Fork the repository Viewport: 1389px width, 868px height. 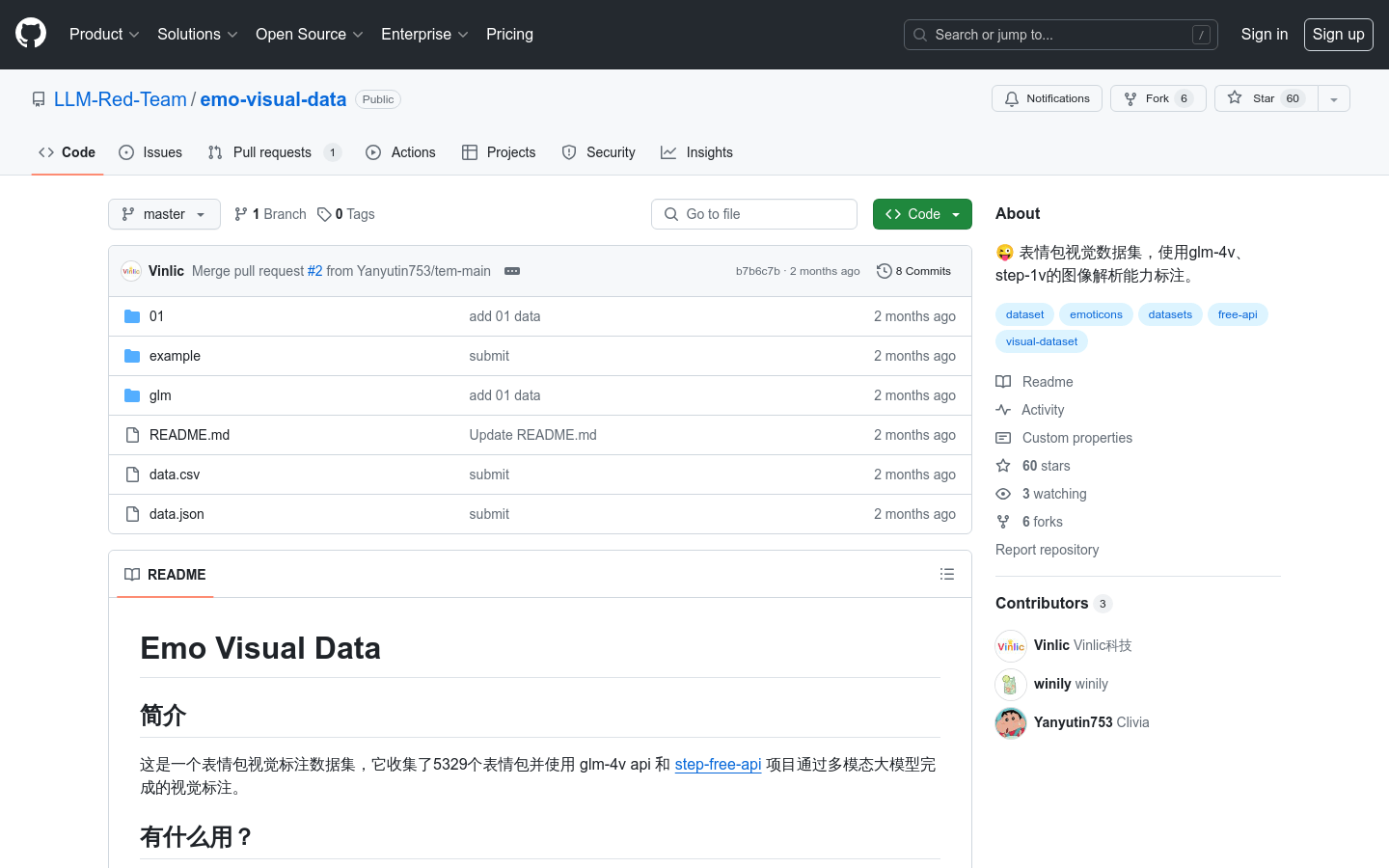[x=1157, y=98]
